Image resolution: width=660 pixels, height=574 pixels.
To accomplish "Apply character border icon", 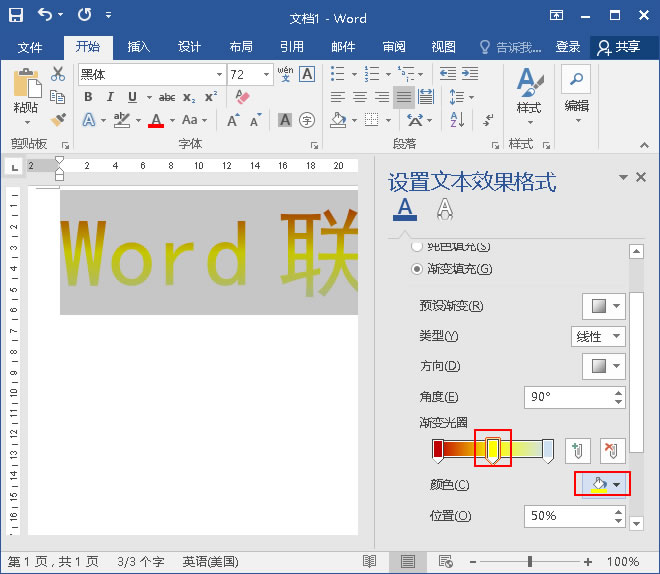I will 307,74.
